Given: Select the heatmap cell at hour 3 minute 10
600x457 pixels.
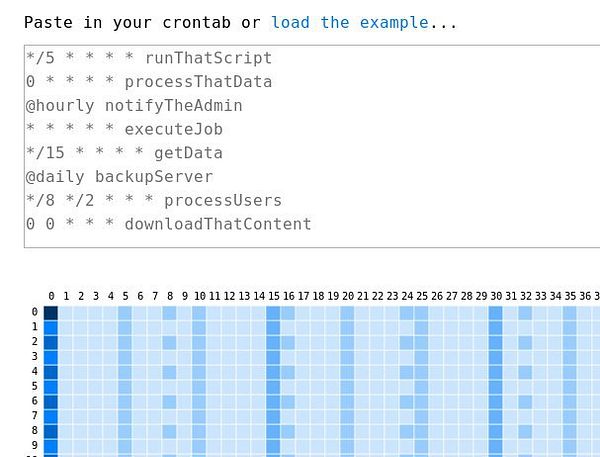Looking at the screenshot, I should coord(199,357).
